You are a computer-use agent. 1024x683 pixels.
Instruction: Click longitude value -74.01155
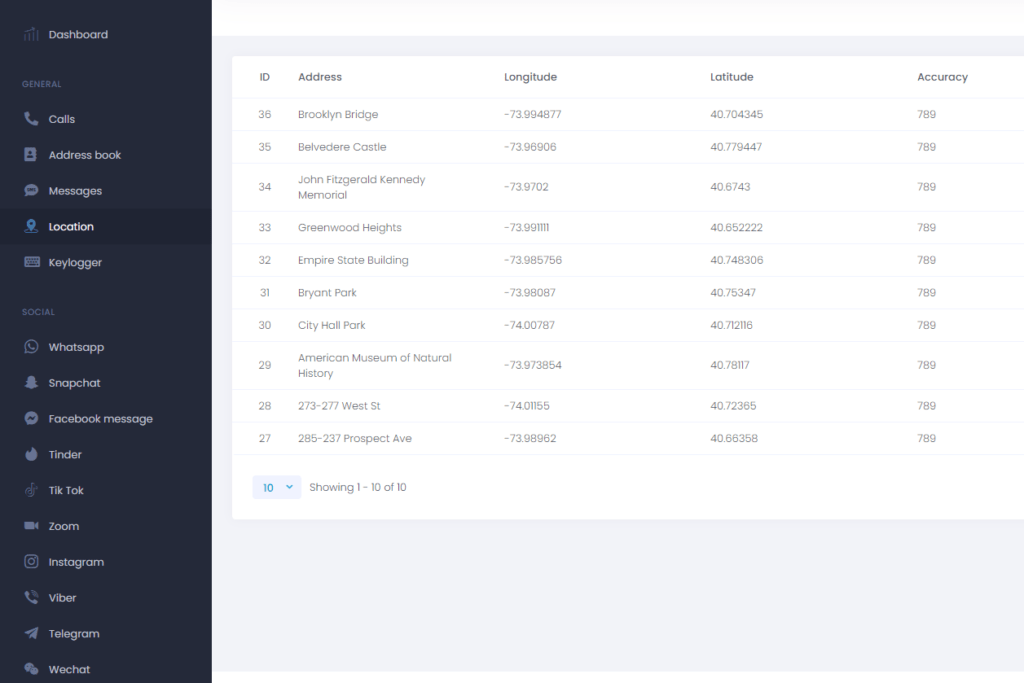[526, 405]
